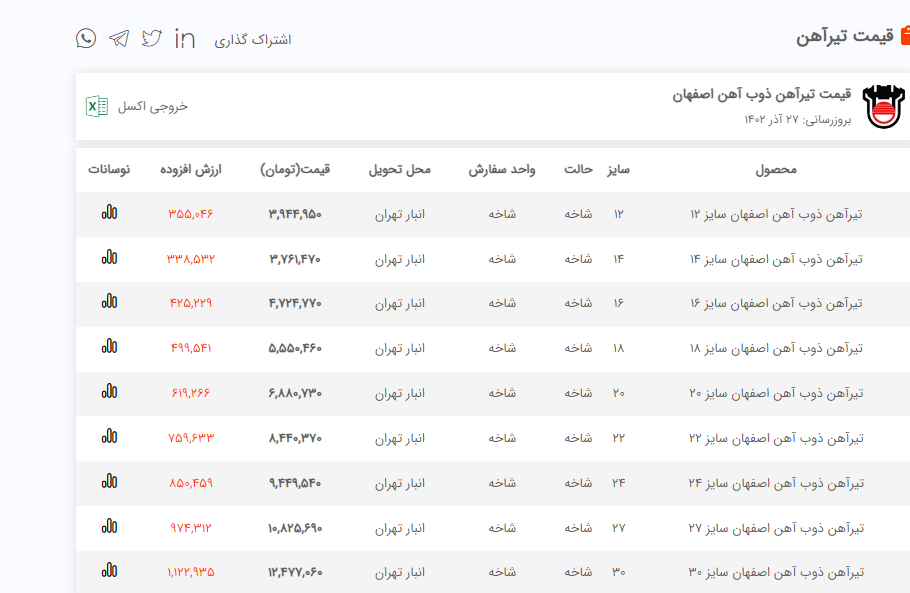Click the ارزش افزوده column header
Viewport: 910px width, 593px height.
[191, 170]
